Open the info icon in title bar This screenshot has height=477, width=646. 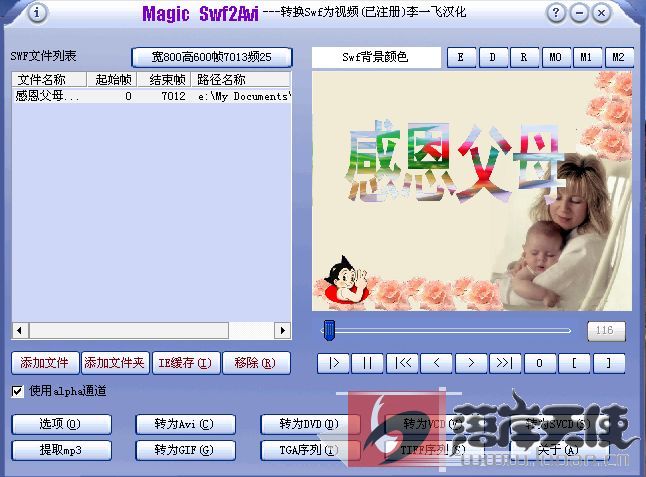(x=37, y=13)
